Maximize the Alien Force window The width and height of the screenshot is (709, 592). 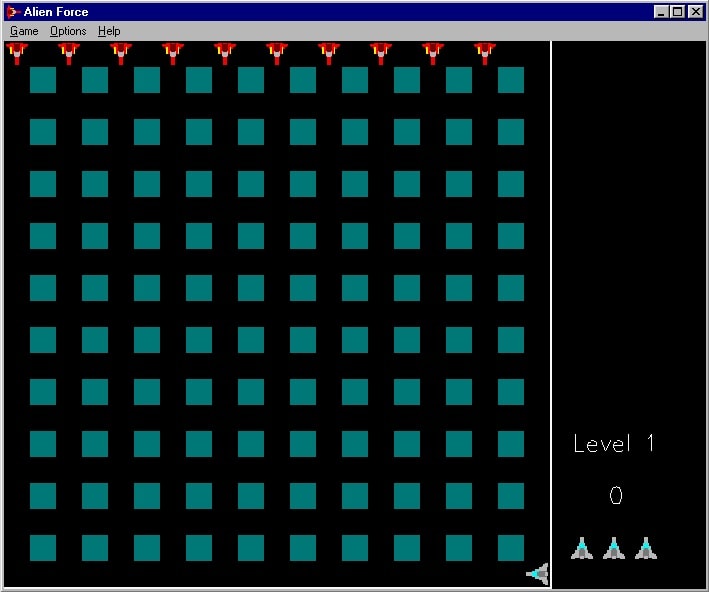[x=678, y=12]
